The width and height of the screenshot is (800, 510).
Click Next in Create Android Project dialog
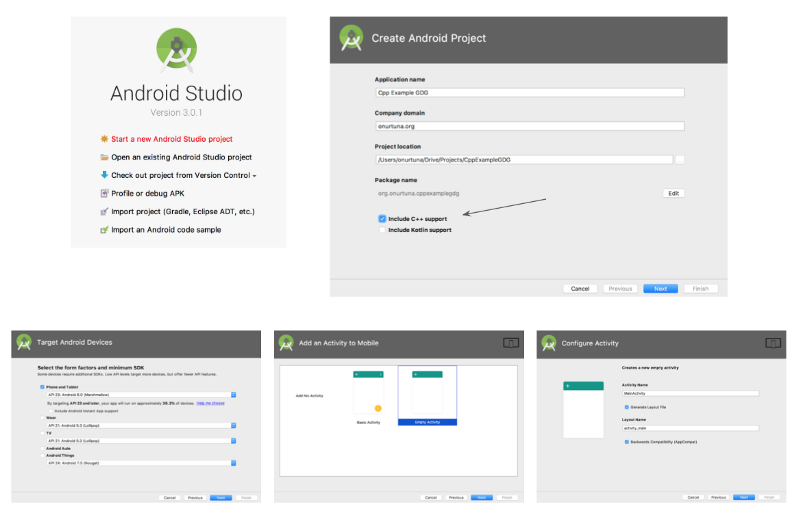click(660, 288)
